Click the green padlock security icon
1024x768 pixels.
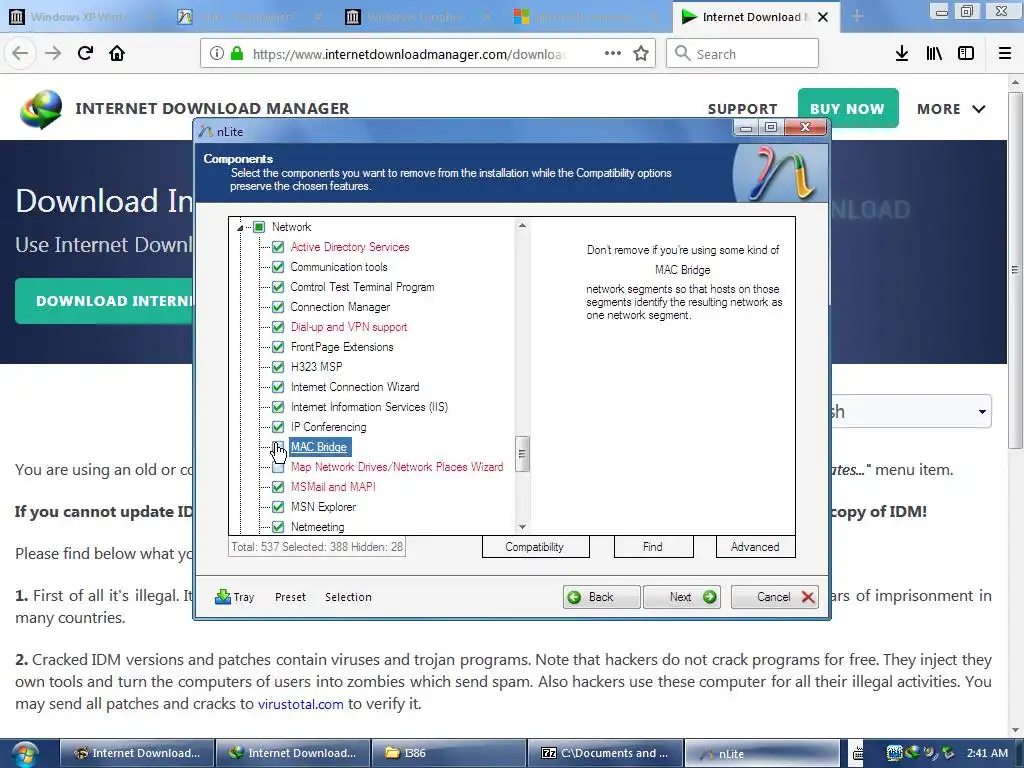point(237,54)
